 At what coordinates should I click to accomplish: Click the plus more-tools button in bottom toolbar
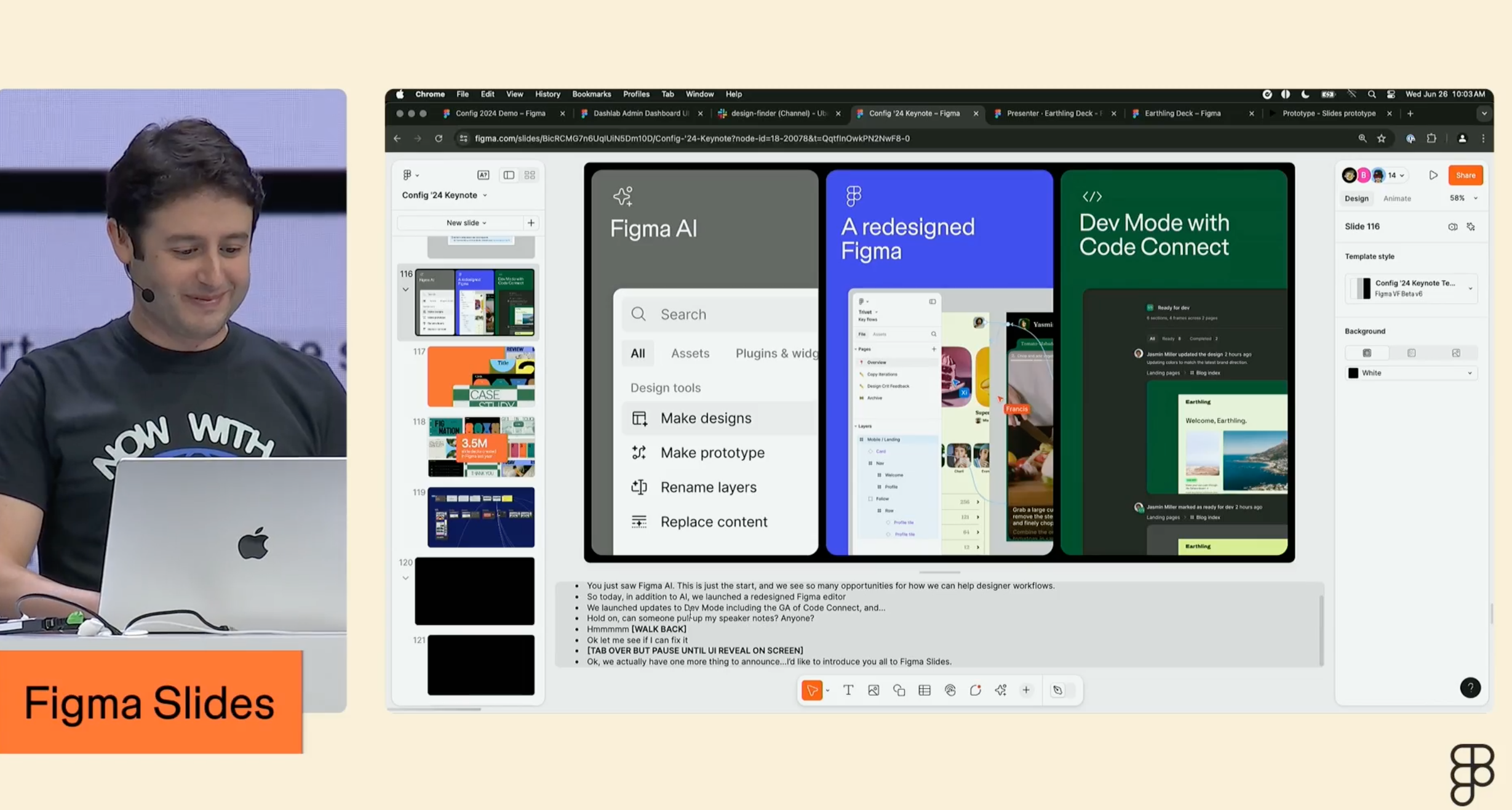click(x=1026, y=690)
